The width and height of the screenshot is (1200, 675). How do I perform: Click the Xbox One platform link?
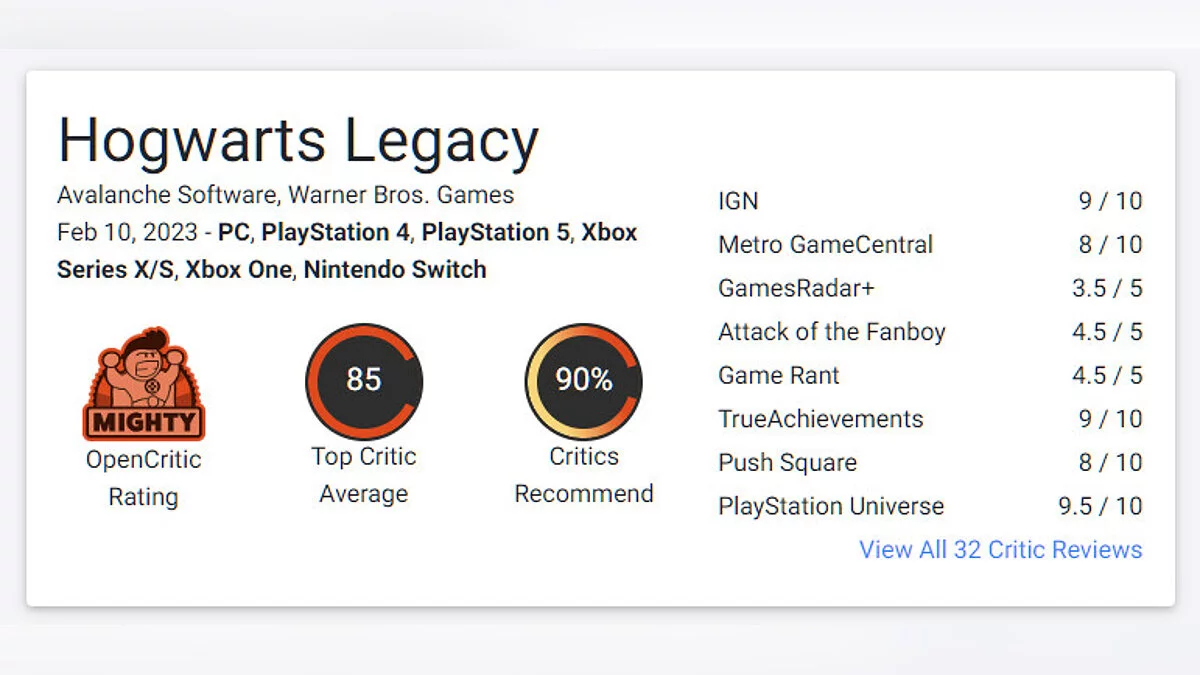point(238,269)
